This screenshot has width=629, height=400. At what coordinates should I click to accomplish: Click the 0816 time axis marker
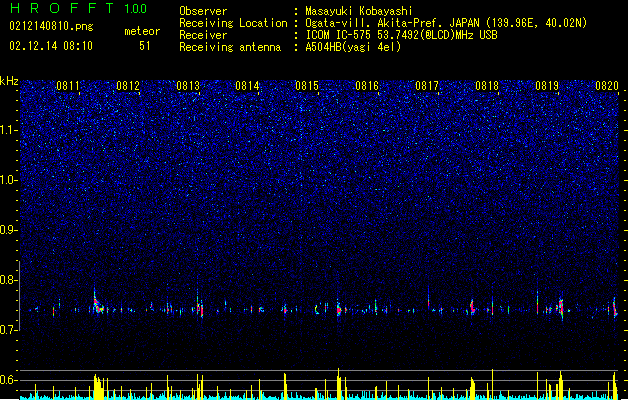(x=367, y=86)
